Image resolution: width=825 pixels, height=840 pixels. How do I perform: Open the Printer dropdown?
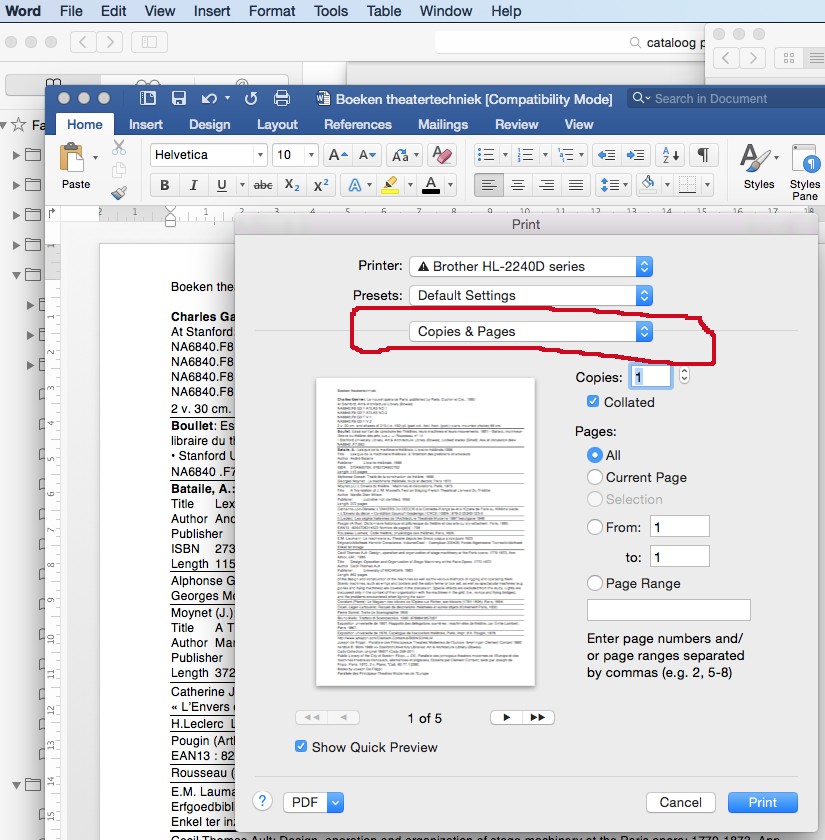coord(531,266)
